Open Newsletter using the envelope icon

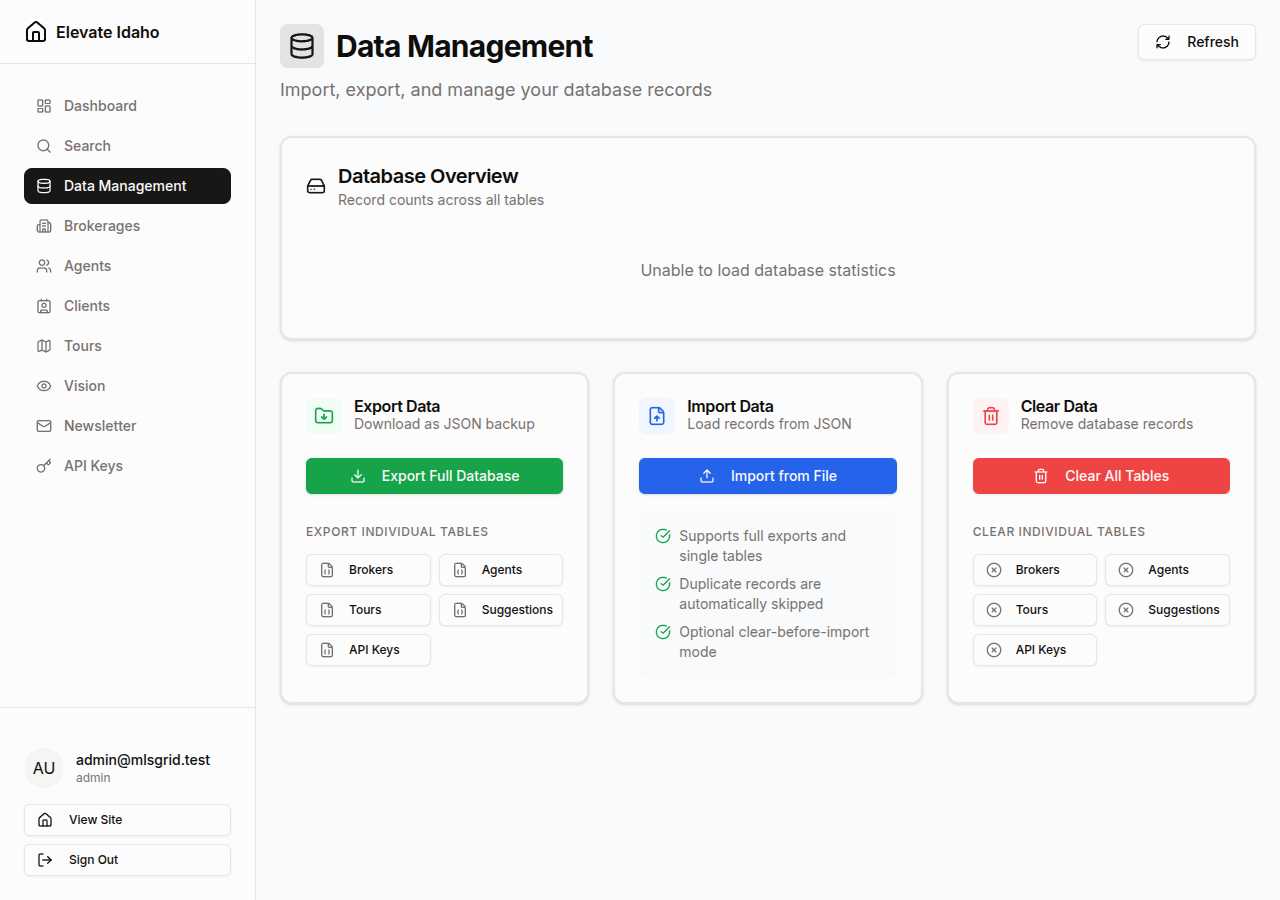point(42,425)
